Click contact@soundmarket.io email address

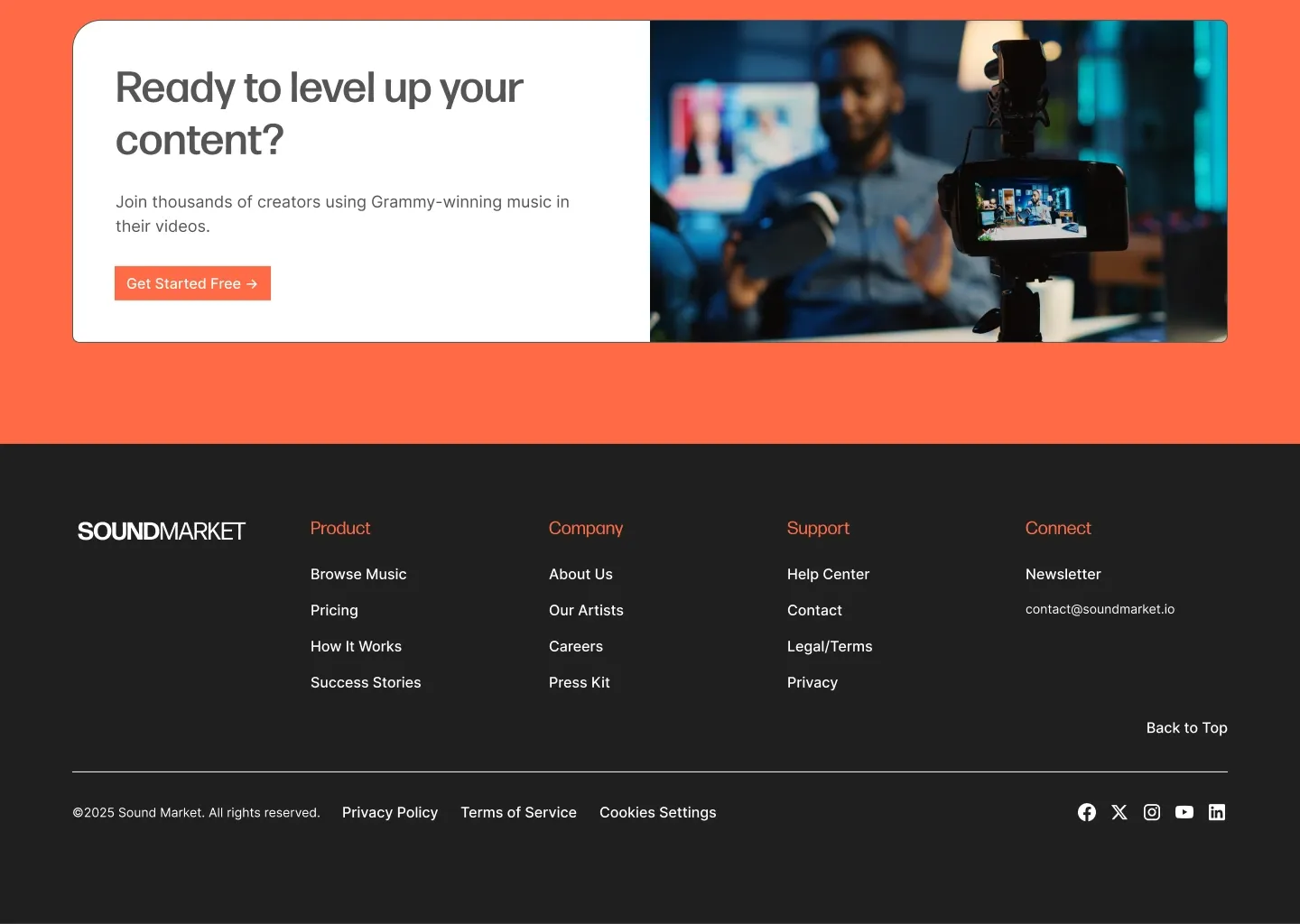(1100, 609)
